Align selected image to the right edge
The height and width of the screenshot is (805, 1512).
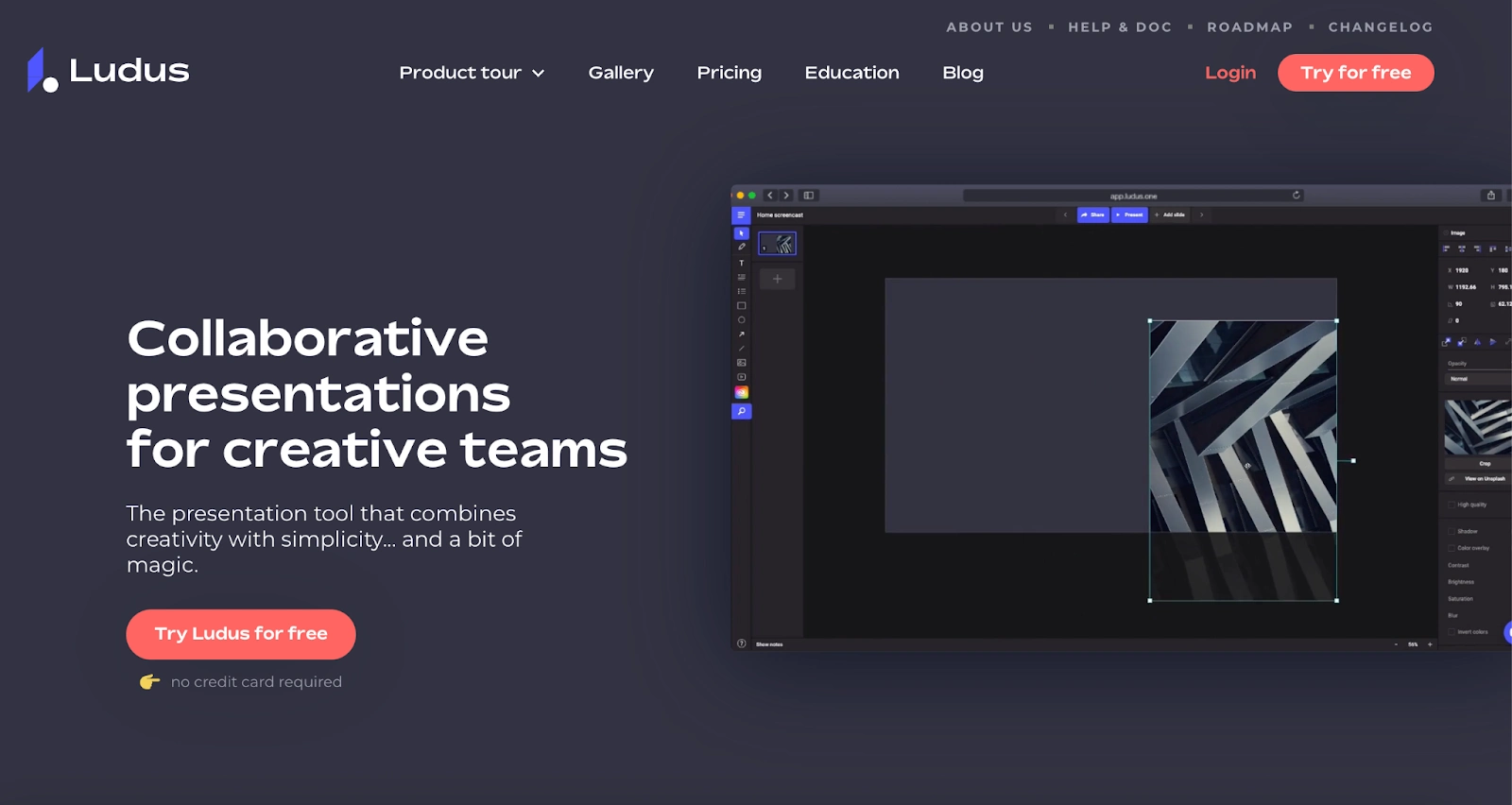[1478, 248]
